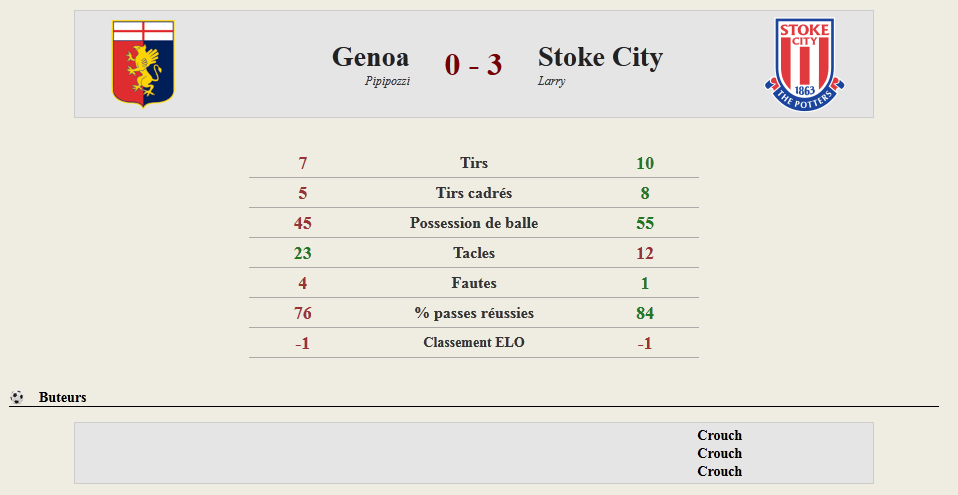Image resolution: width=958 pixels, height=495 pixels.
Task: Select player name Pipipozzi
Action: [387, 81]
